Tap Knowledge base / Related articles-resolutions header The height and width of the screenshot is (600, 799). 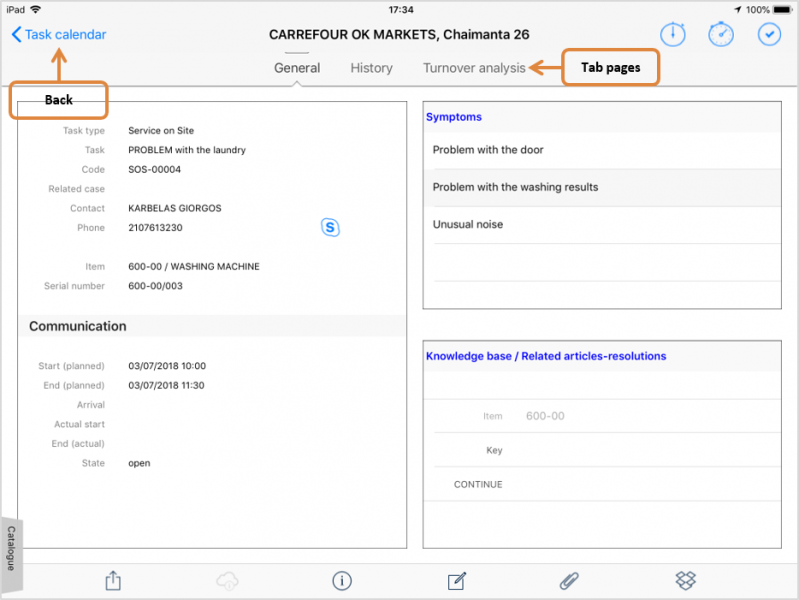coord(546,356)
